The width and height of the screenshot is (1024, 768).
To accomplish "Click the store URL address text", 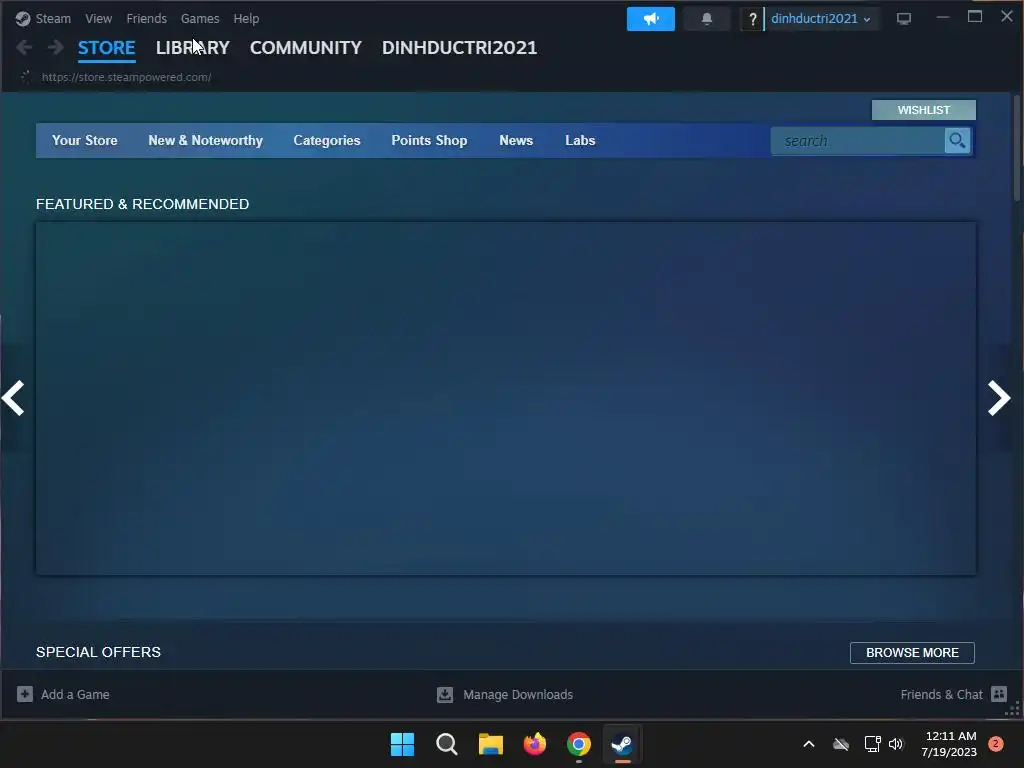I will (x=126, y=77).
